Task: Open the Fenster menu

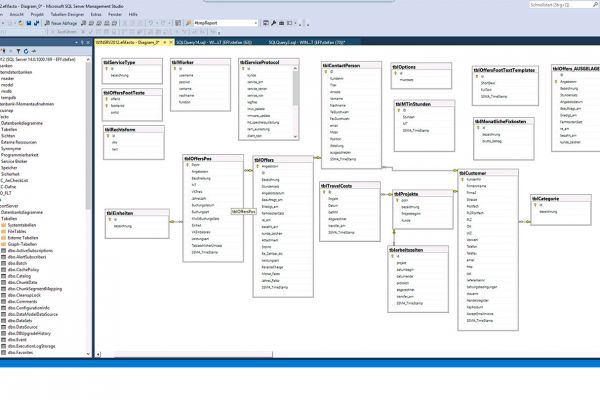Action: coord(115,14)
